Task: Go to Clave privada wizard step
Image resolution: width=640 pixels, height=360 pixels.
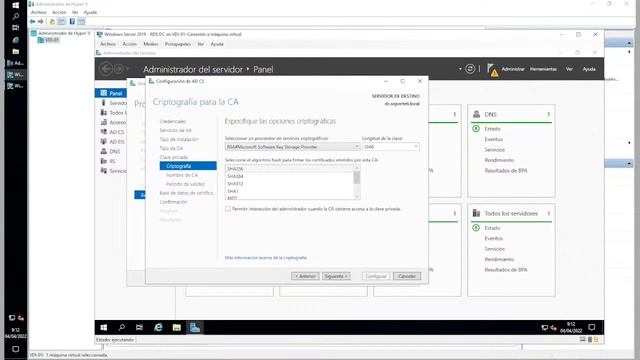Action: click(x=174, y=158)
